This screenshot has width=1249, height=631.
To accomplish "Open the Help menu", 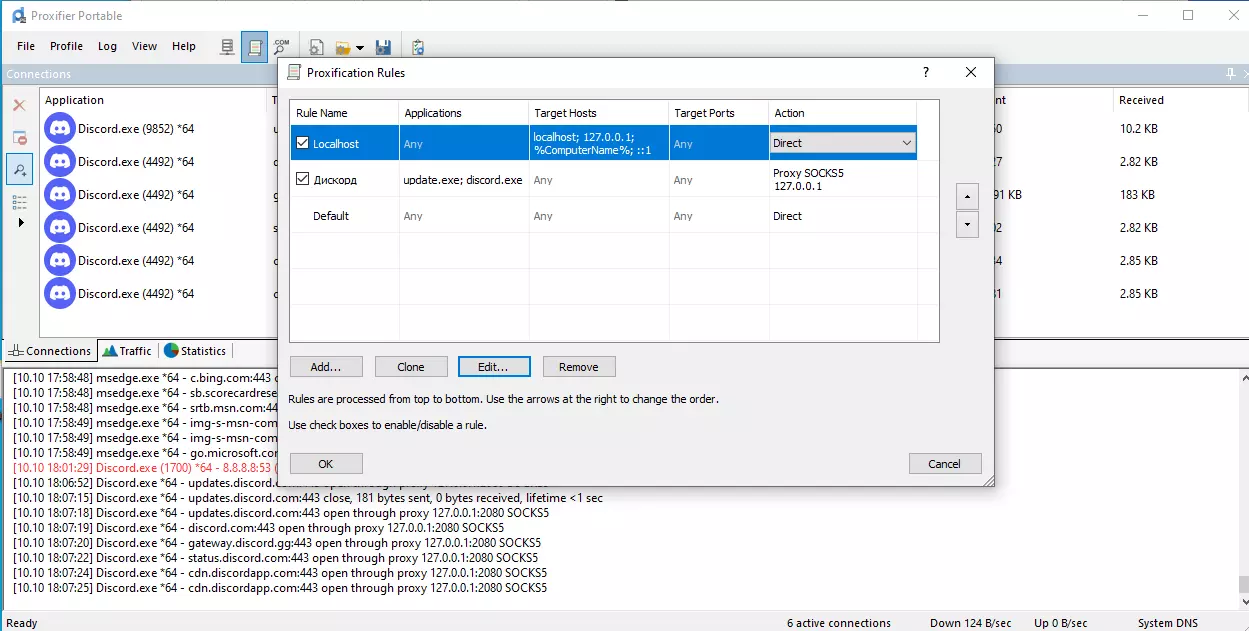I will click(x=184, y=46).
